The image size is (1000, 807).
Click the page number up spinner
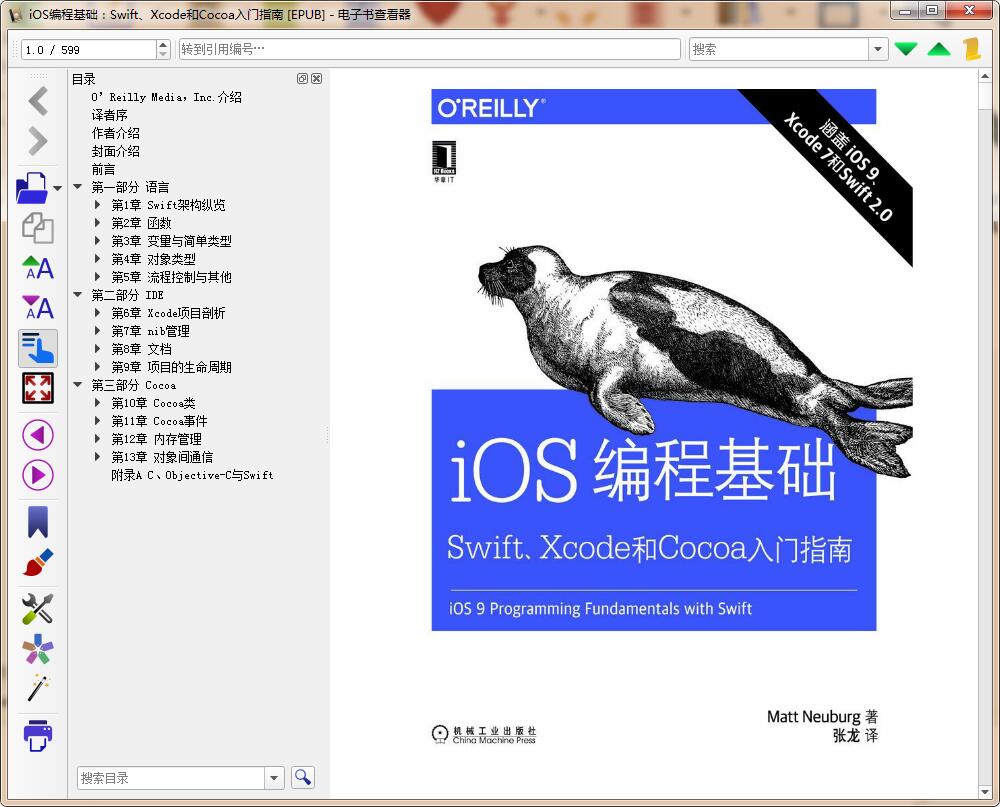(163, 43)
